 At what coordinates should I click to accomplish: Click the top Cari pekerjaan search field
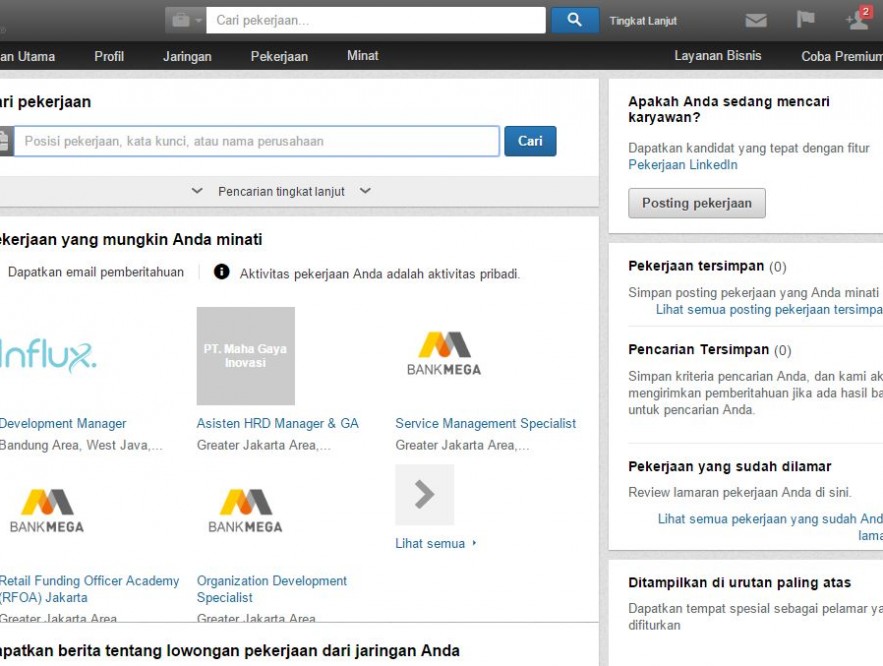pos(376,20)
